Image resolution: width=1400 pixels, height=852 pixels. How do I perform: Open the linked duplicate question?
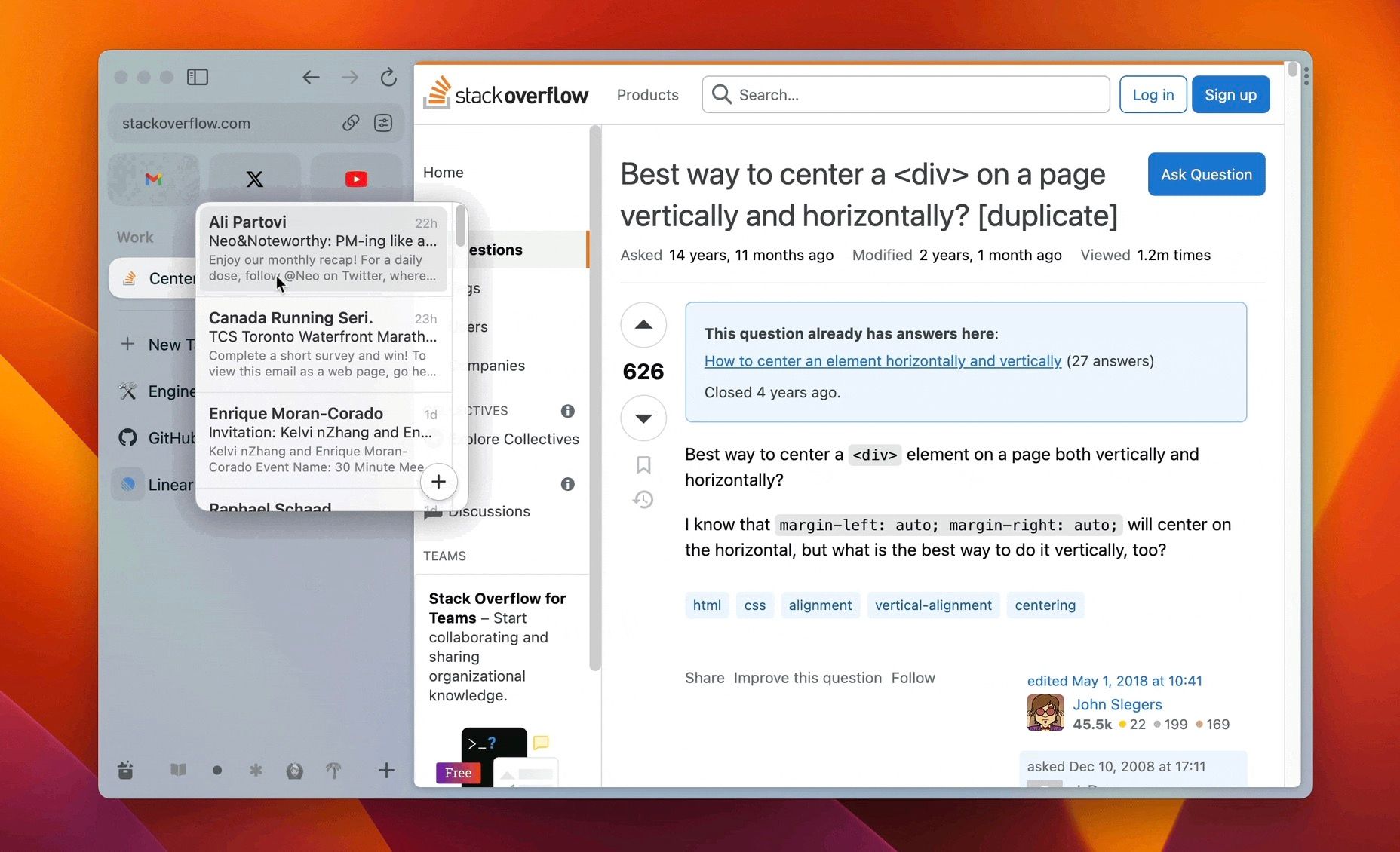(x=883, y=361)
